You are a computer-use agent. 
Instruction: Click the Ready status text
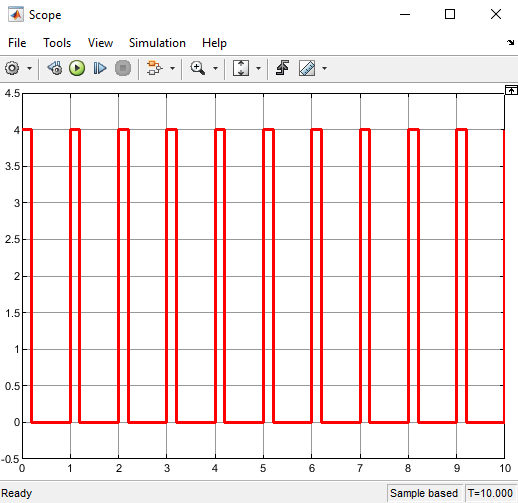pos(16,493)
